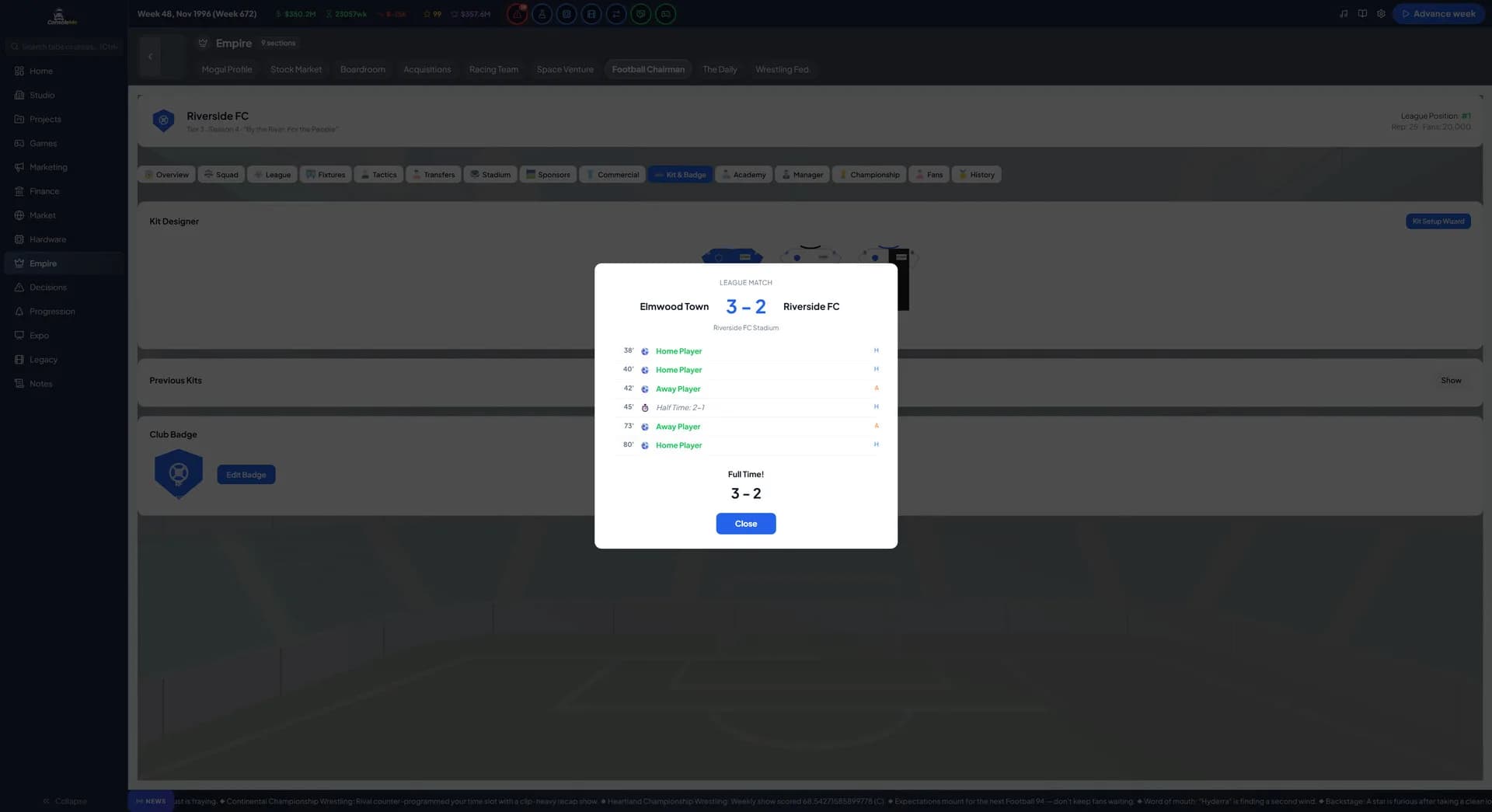Open the Tactics sub-tab
This screenshot has width=1492, height=812.
(378, 175)
